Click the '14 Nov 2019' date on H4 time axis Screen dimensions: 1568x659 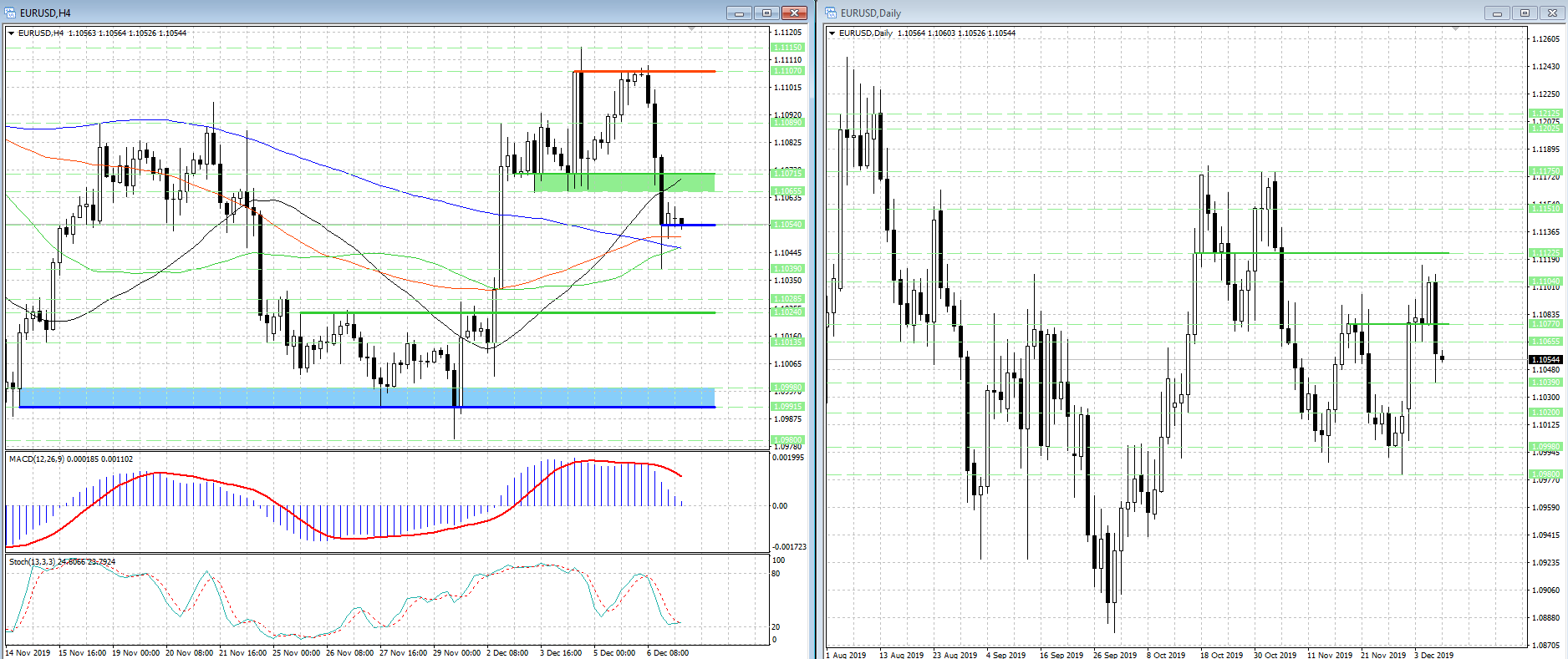(28, 653)
